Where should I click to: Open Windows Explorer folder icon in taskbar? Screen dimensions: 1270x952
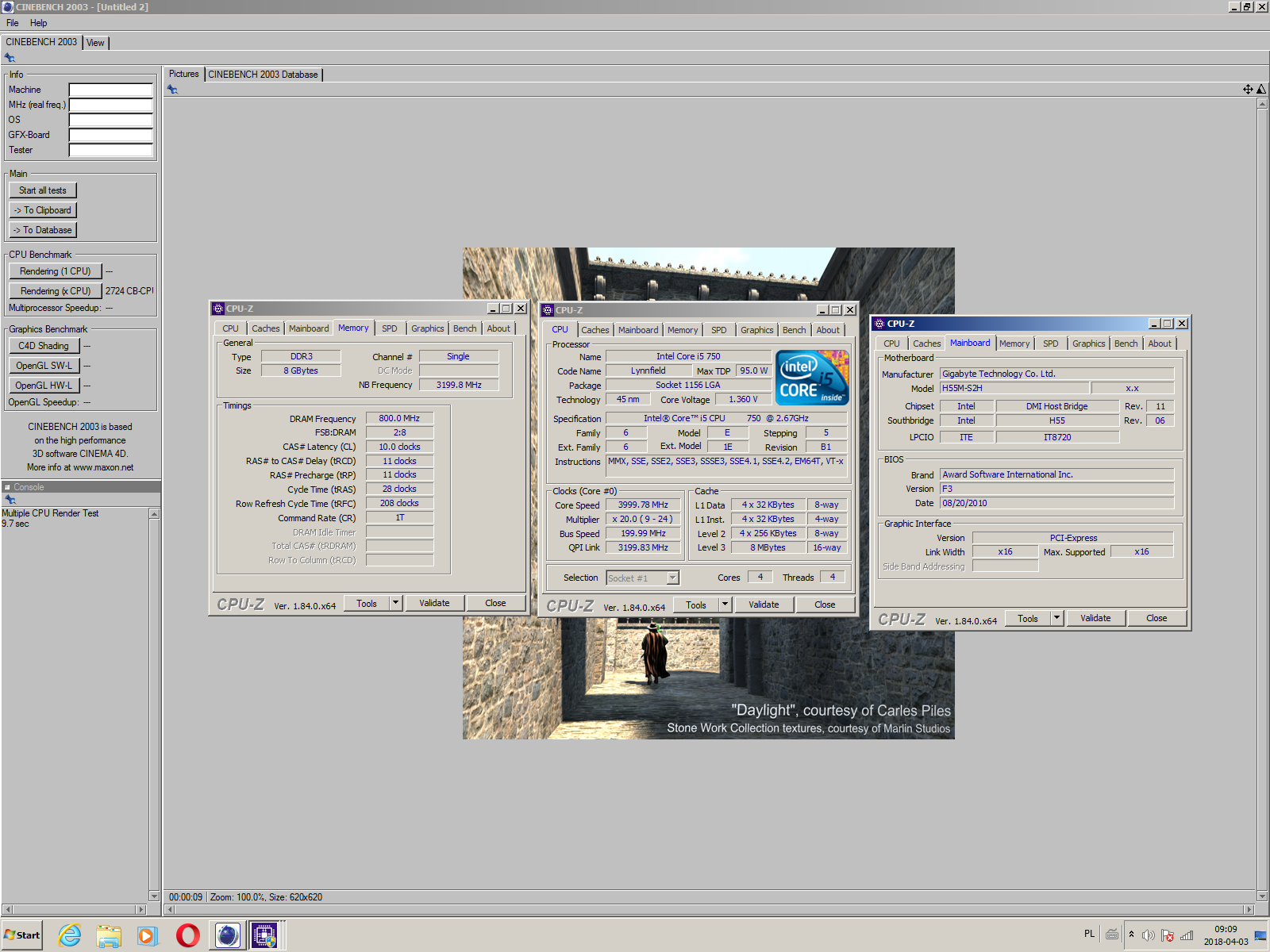coord(109,935)
